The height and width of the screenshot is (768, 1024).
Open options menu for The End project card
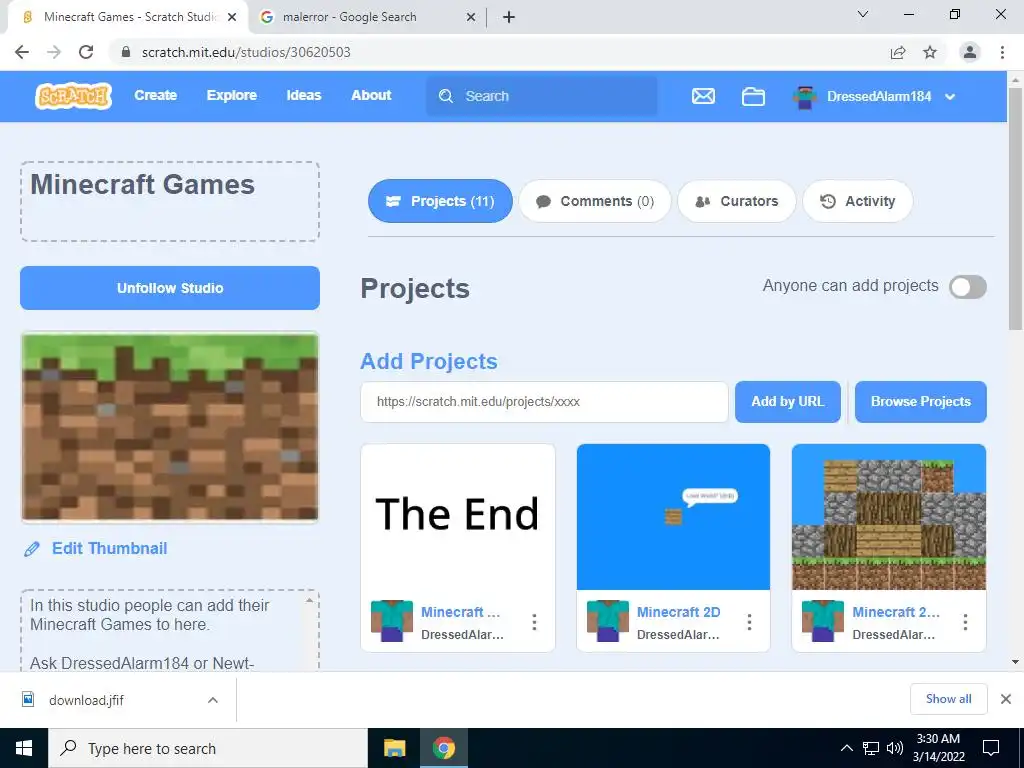pos(534,622)
